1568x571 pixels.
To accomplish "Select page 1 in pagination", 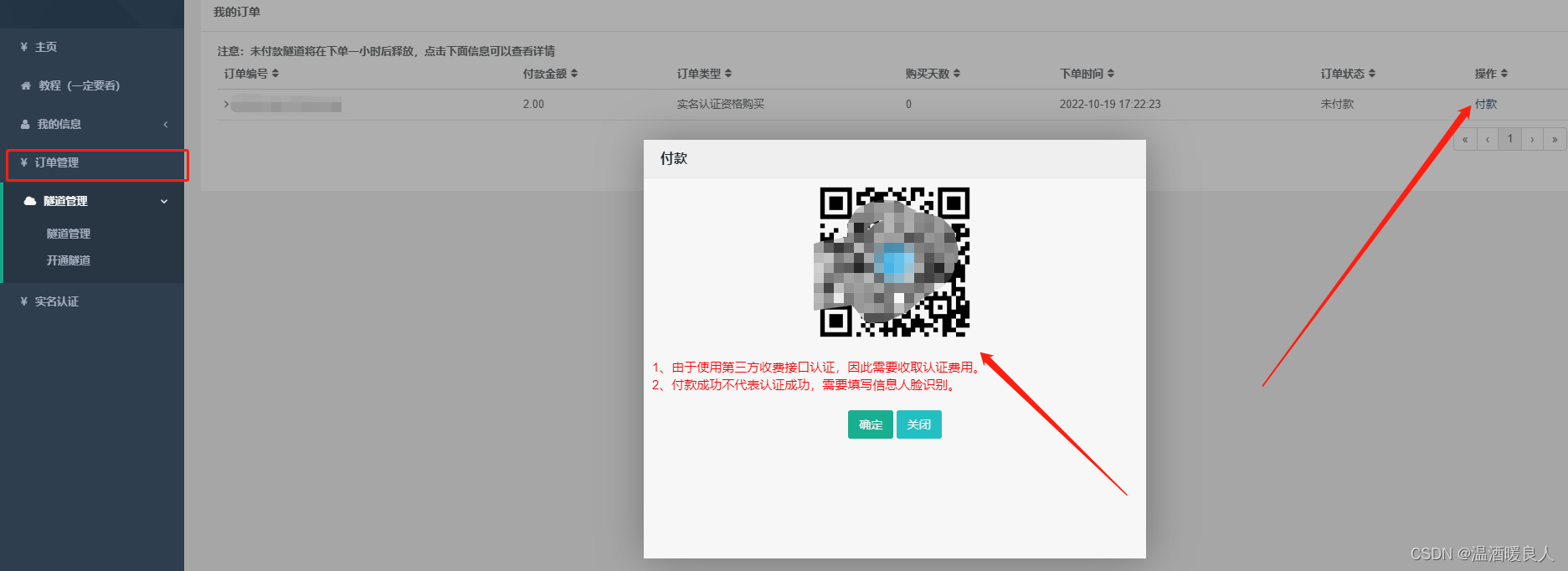I will click(1510, 139).
